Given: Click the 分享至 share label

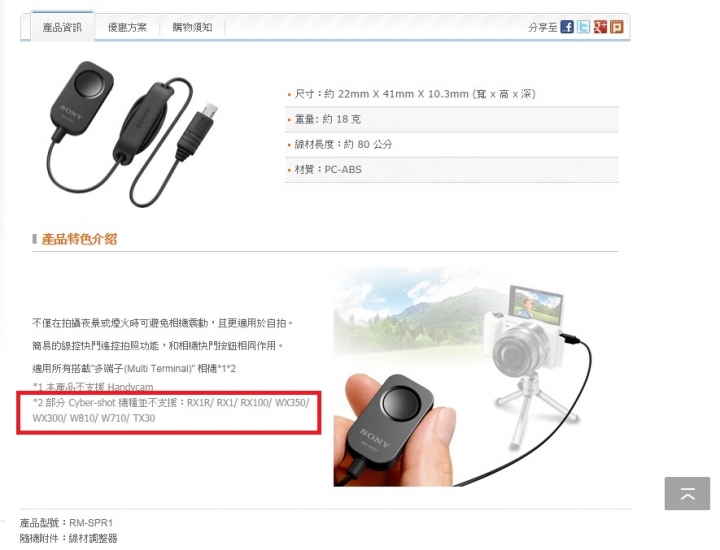Looking at the screenshot, I should click(x=542, y=28).
